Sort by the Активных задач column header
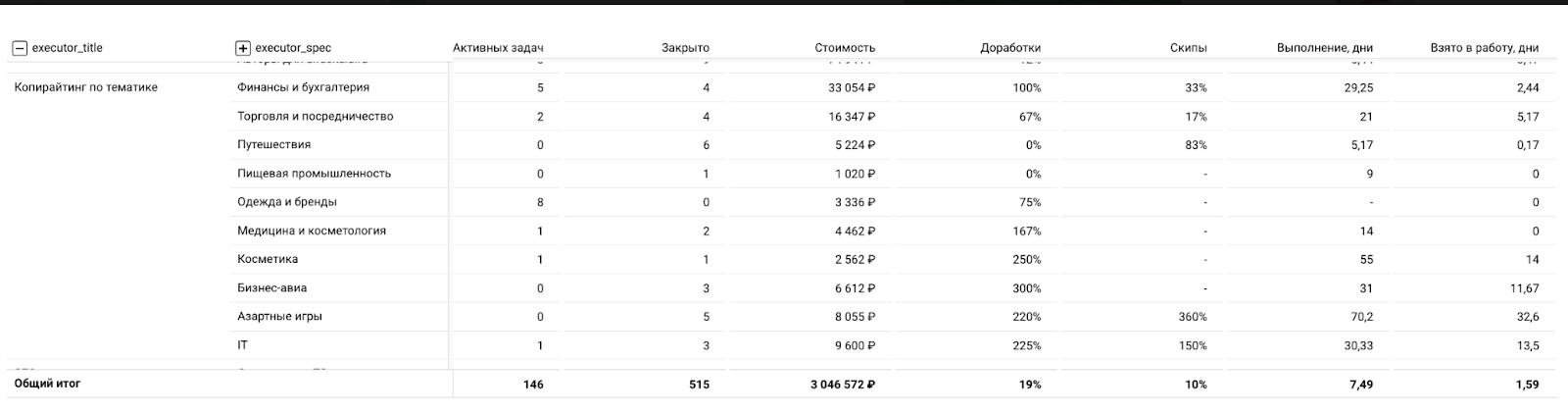The width and height of the screenshot is (1568, 413). (498, 47)
